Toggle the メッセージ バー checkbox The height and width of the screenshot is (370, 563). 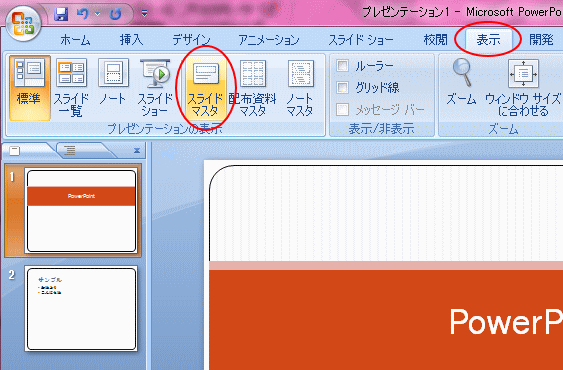343,110
